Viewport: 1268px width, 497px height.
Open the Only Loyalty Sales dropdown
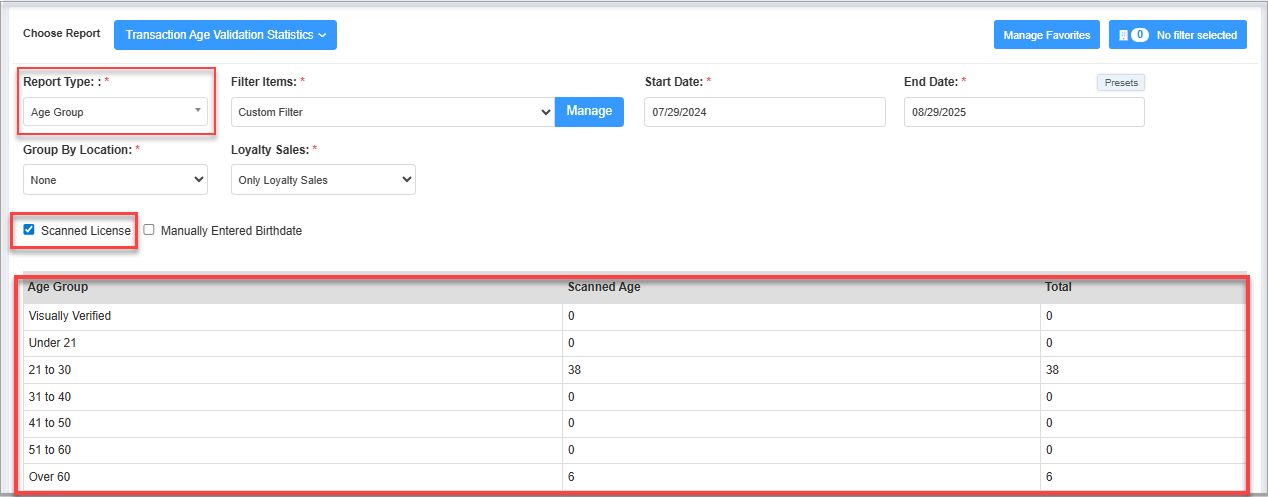coord(323,180)
